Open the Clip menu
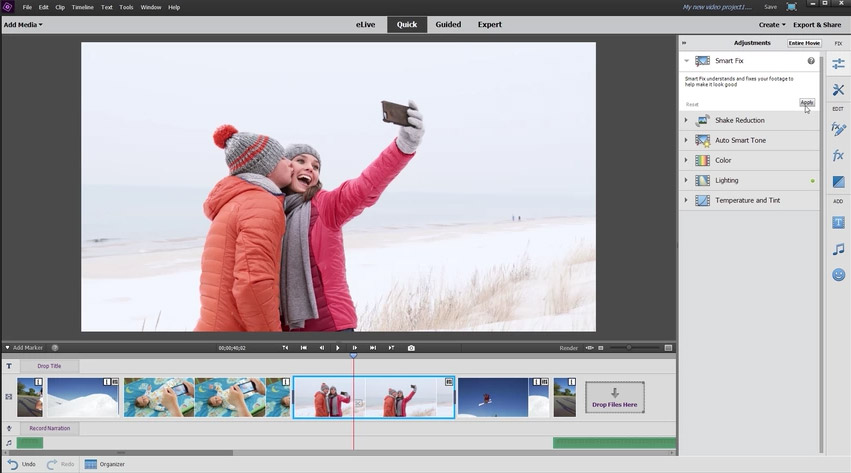The image size is (851, 473). [x=60, y=8]
